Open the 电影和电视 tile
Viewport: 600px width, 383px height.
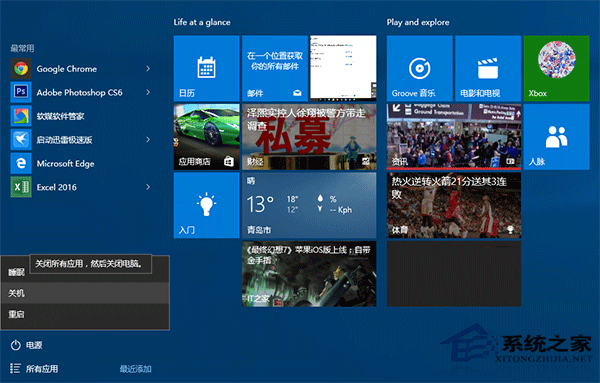pyautogui.click(x=488, y=68)
